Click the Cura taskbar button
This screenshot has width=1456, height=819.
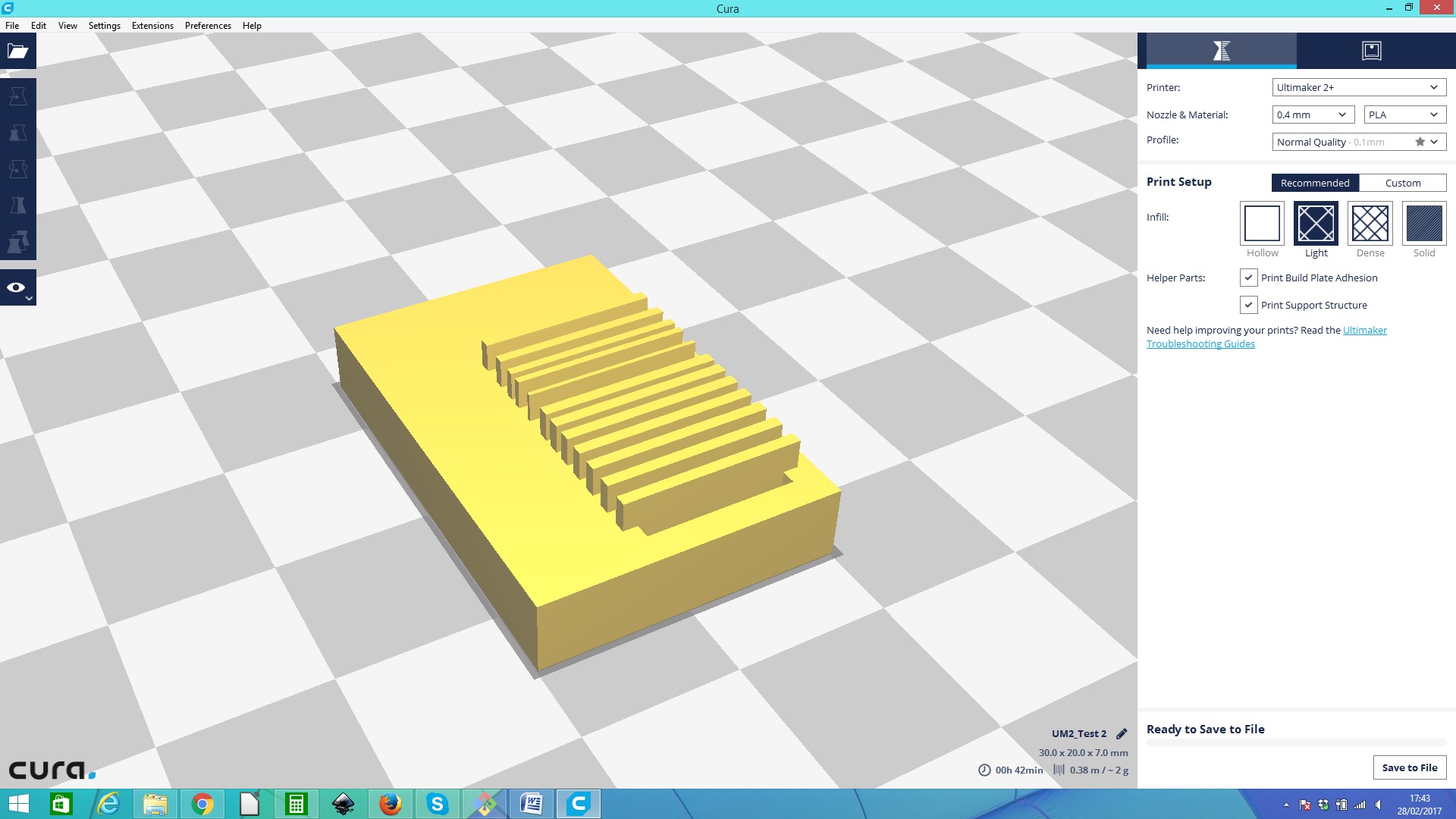coord(579,804)
